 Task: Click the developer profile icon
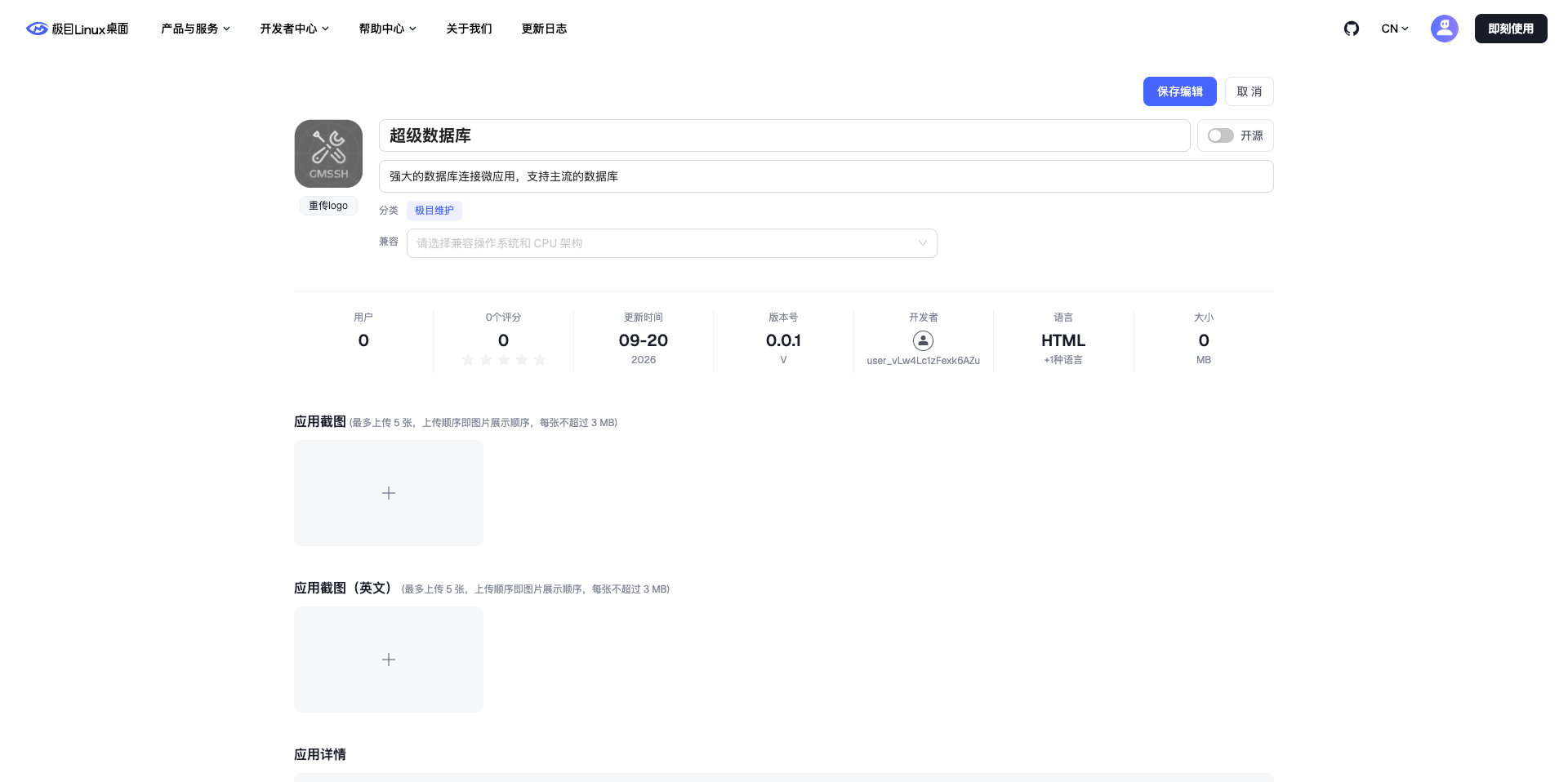point(923,340)
